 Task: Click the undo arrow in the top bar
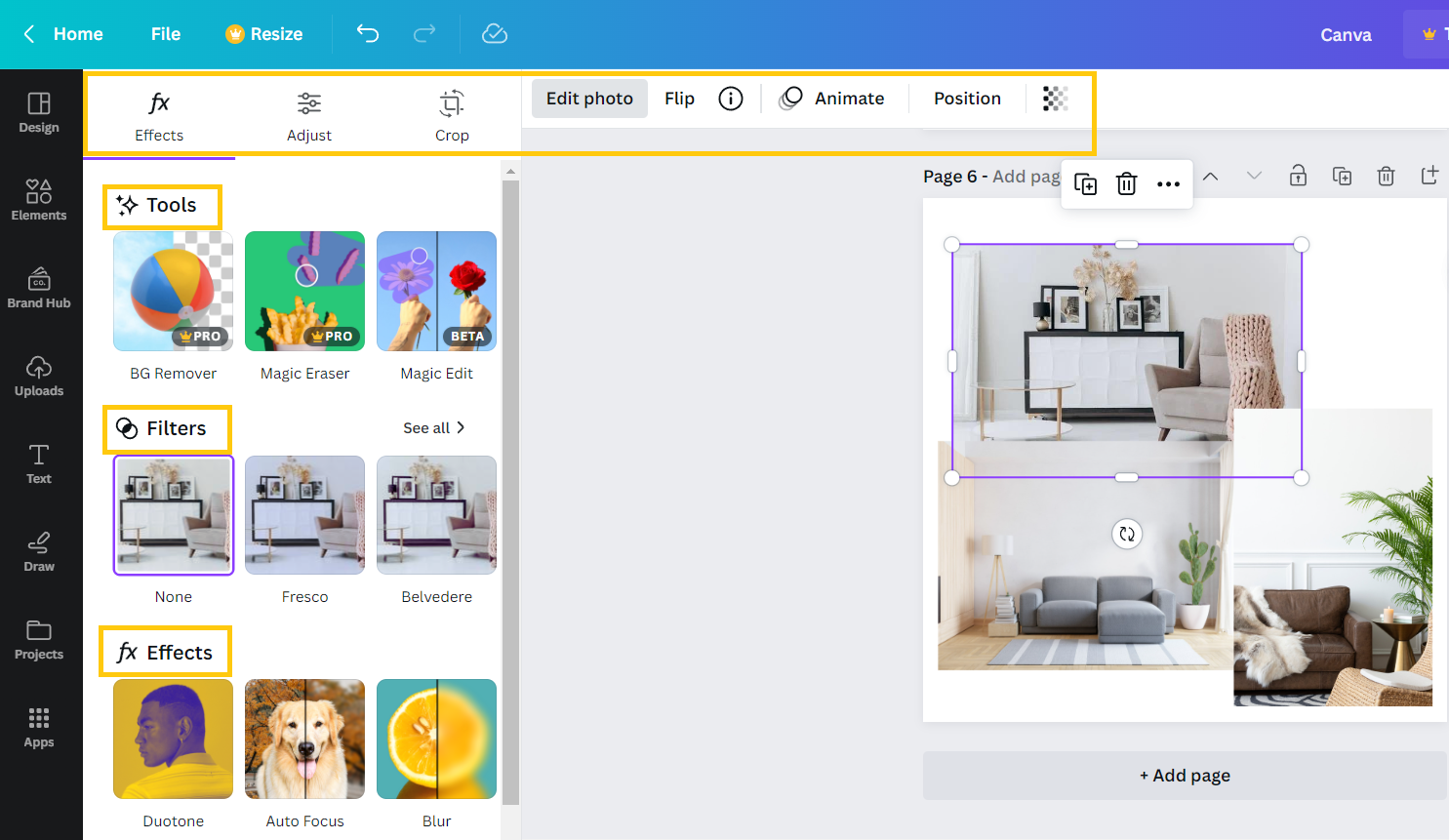368,33
